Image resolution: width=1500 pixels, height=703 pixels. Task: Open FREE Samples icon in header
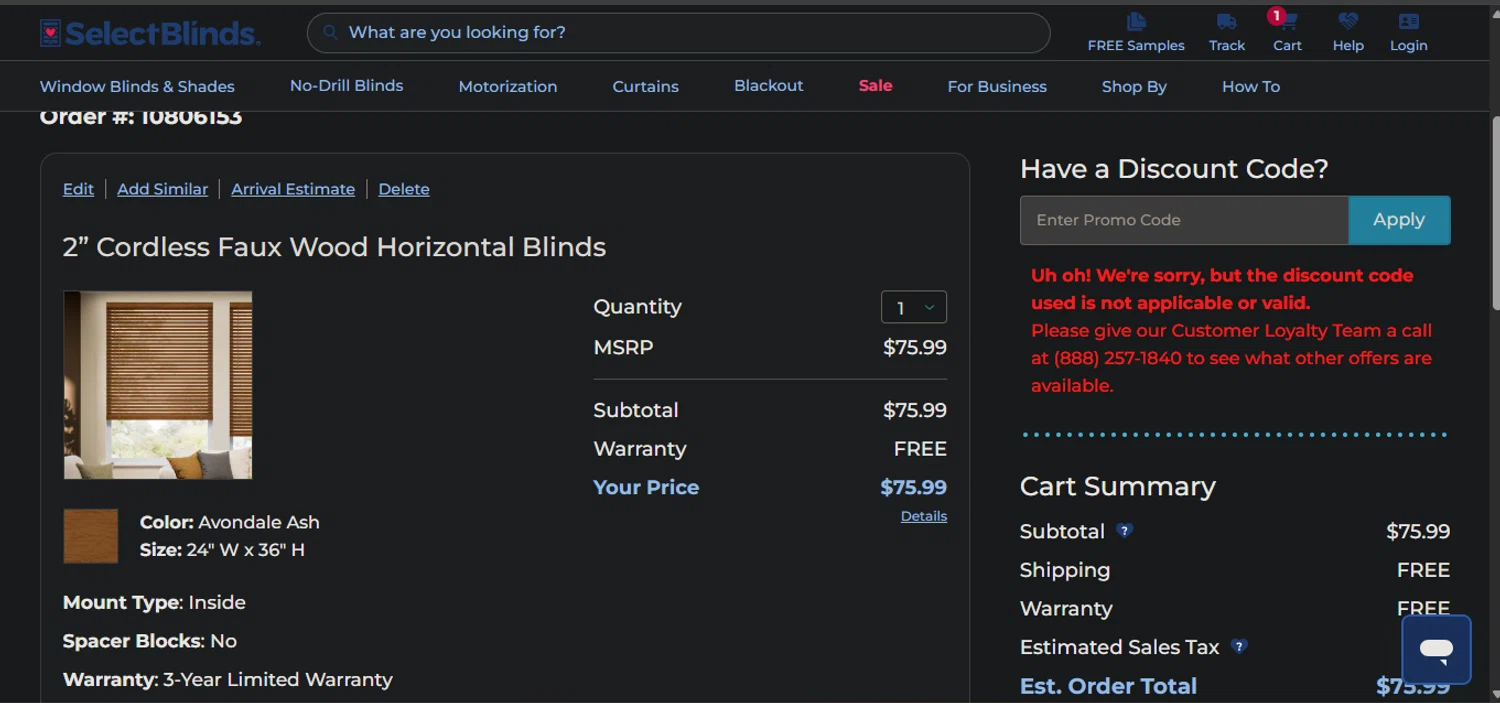tap(1135, 22)
